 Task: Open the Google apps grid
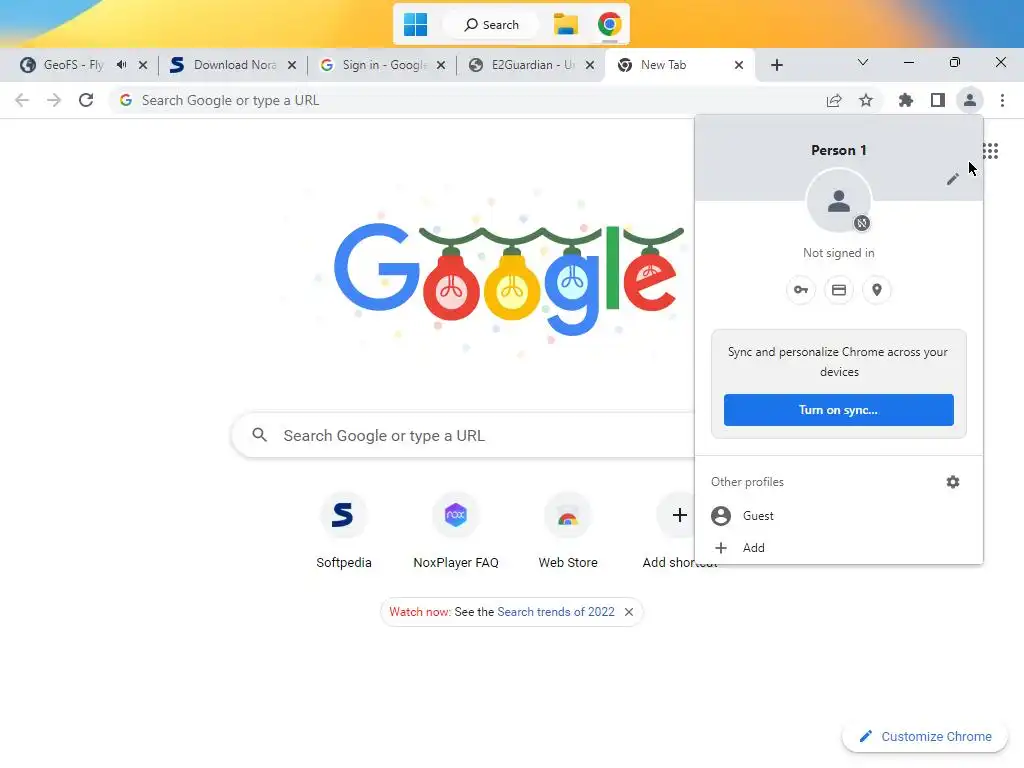click(x=991, y=151)
